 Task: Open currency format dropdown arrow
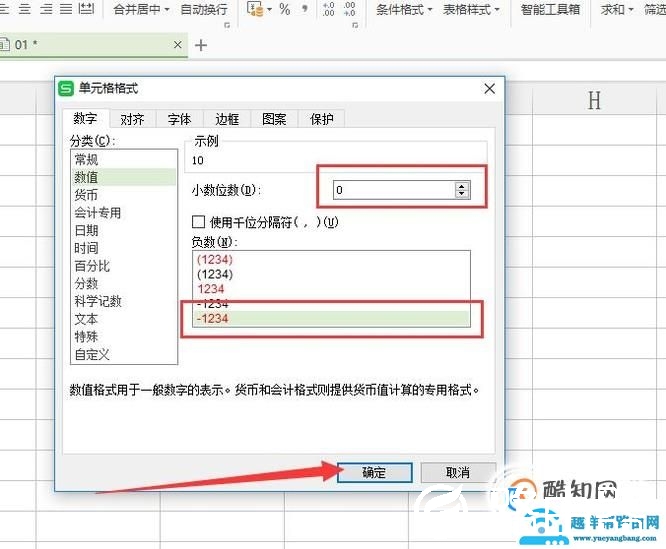point(269,9)
